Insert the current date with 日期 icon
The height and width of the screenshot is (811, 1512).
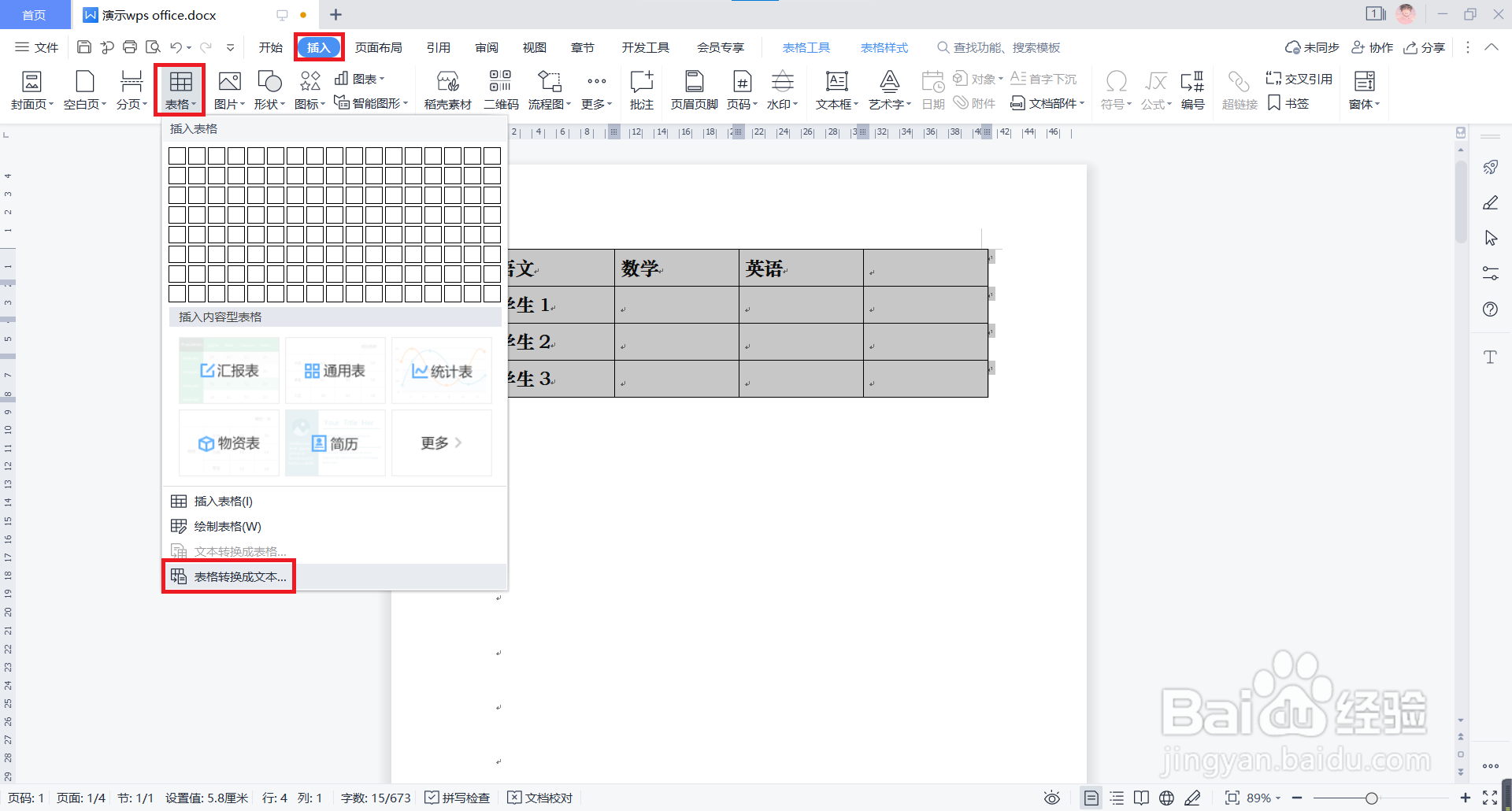(932, 89)
